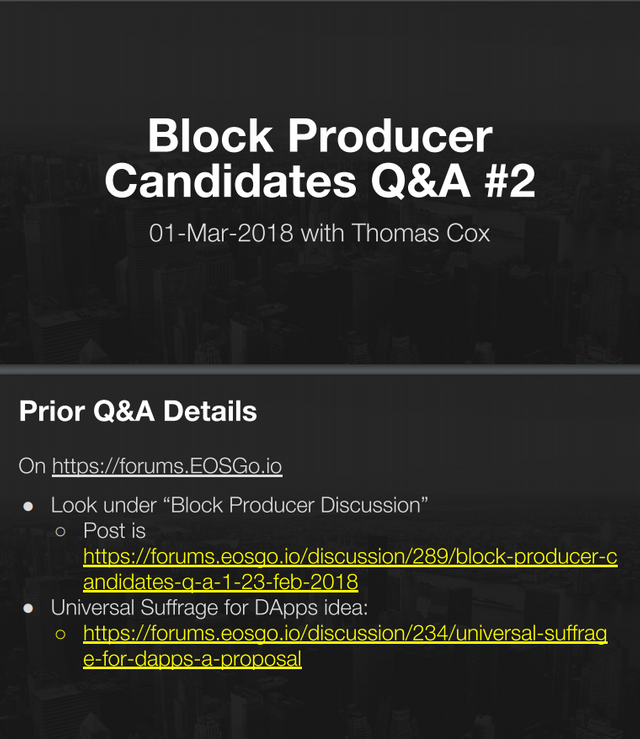The image size is (640, 739).
Task: Click the word "On" before the forum link
Action: click(32, 465)
